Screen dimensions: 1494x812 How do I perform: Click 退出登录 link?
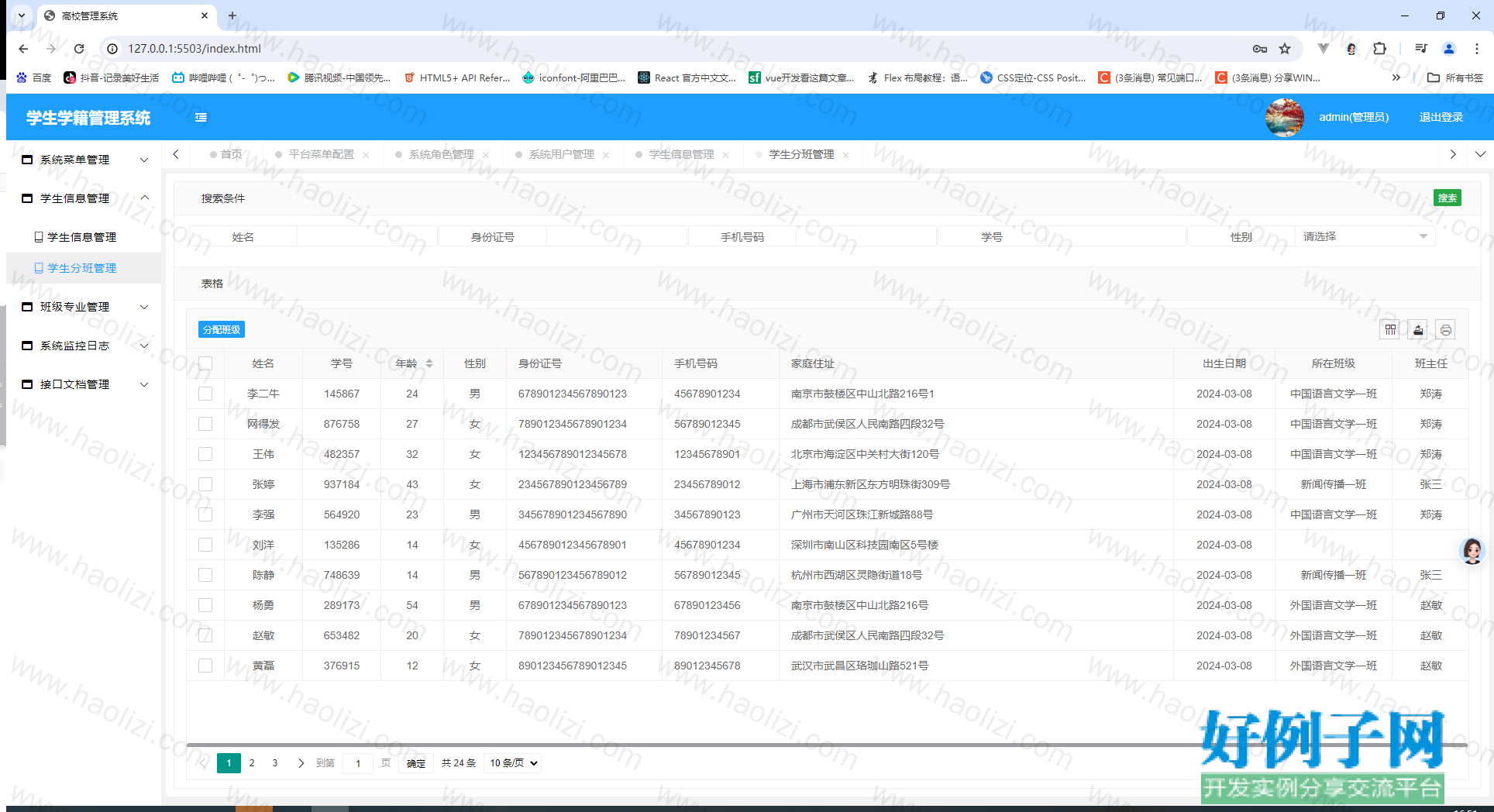click(1441, 118)
